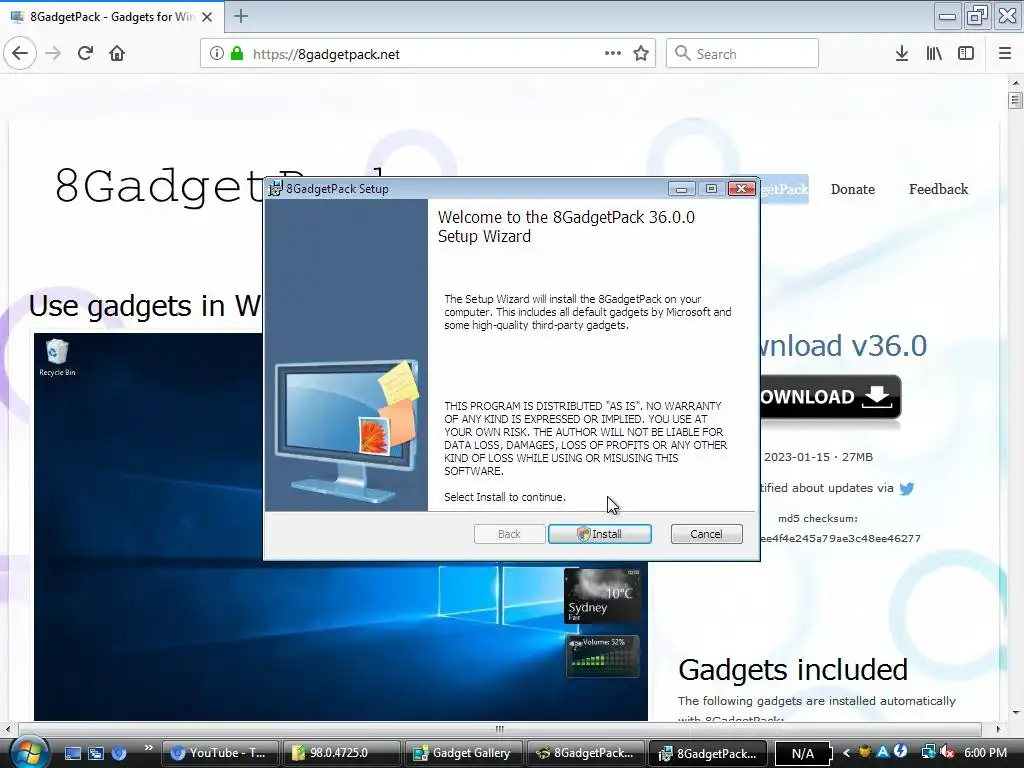Go forward in browser history
The height and width of the screenshot is (768, 1024).
click(53, 54)
